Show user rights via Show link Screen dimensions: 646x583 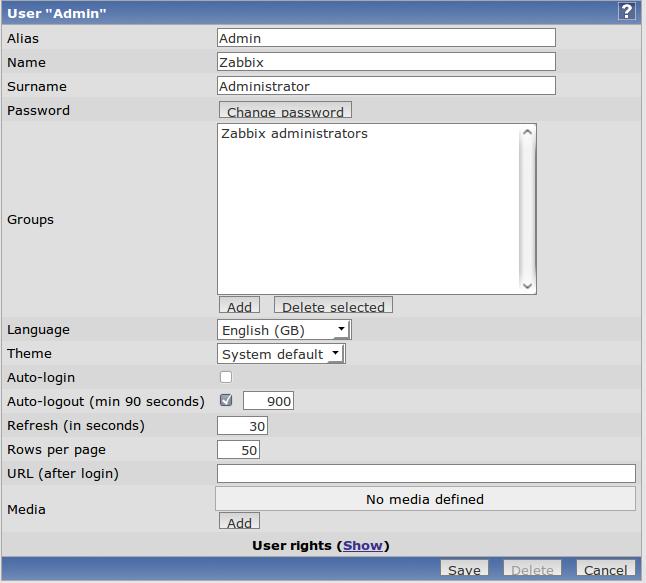(x=363, y=545)
